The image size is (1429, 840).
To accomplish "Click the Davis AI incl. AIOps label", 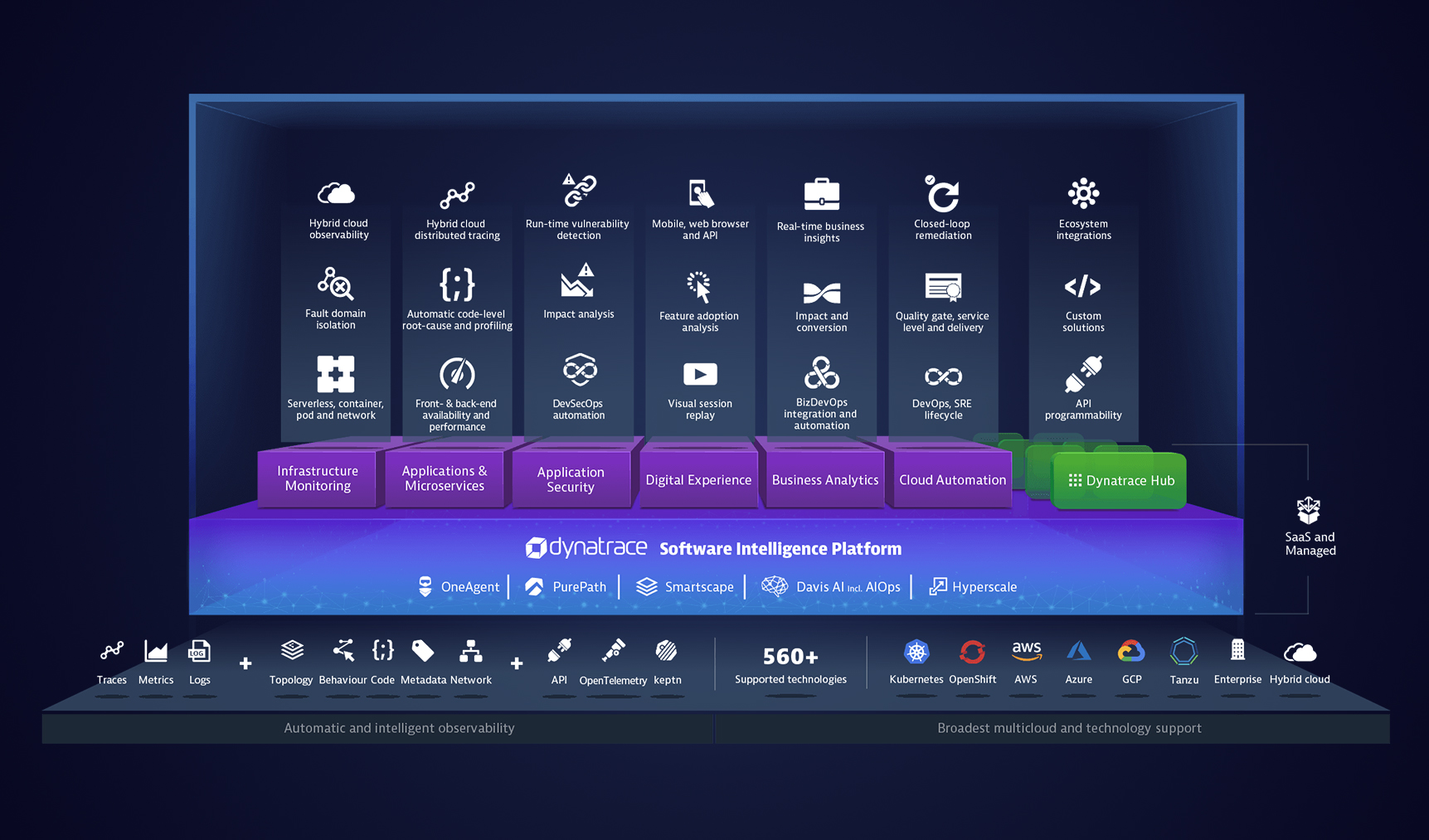I will point(847,587).
